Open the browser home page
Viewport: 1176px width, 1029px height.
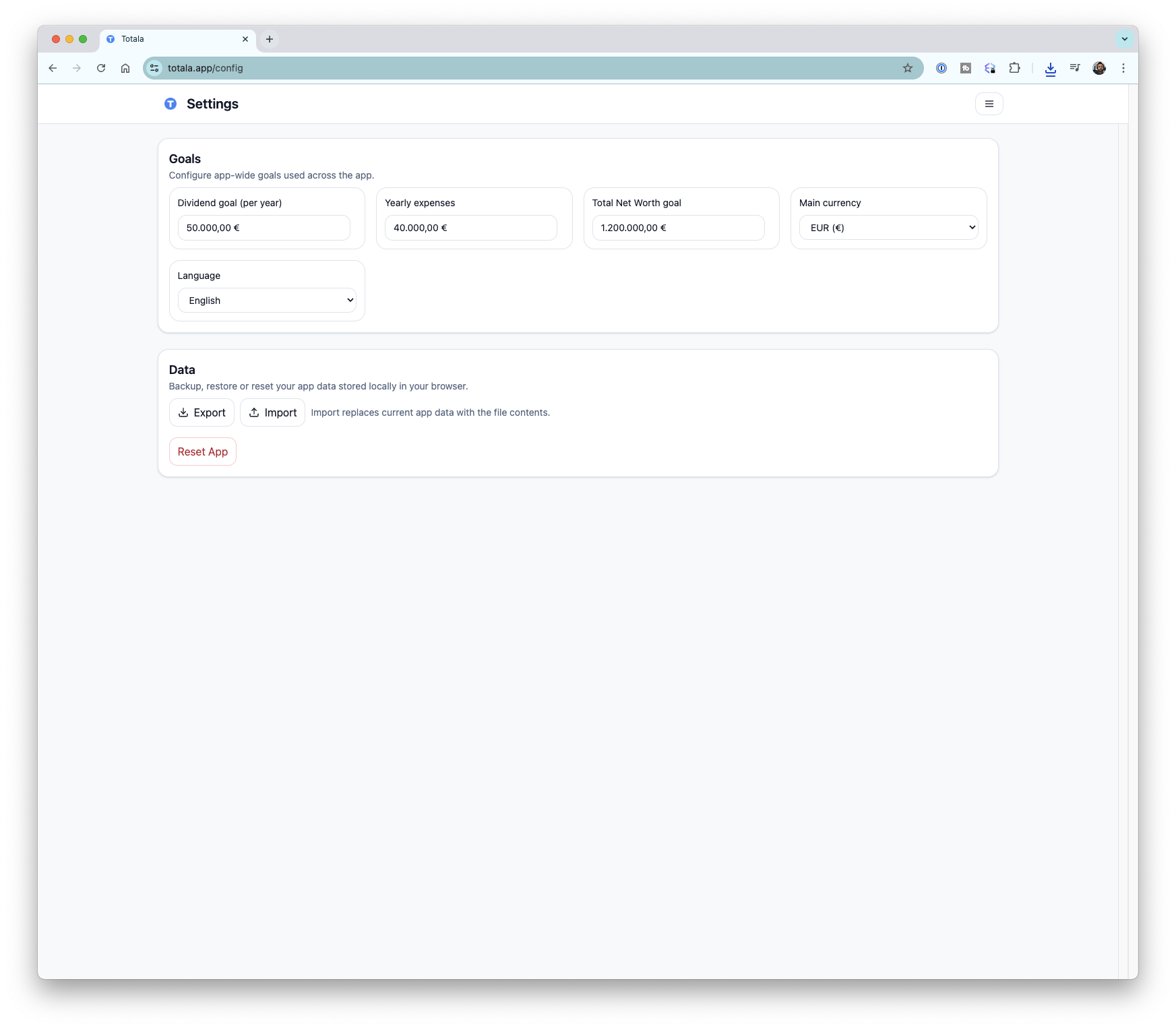(125, 68)
